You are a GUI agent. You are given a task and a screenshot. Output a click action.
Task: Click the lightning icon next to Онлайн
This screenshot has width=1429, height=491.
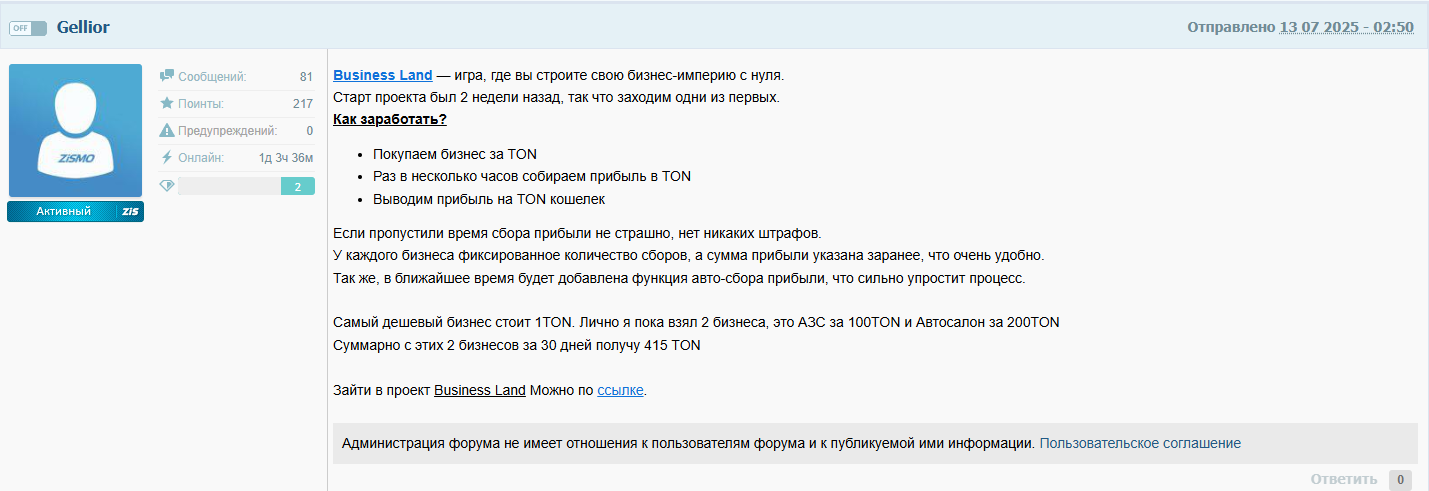pyautogui.click(x=167, y=157)
